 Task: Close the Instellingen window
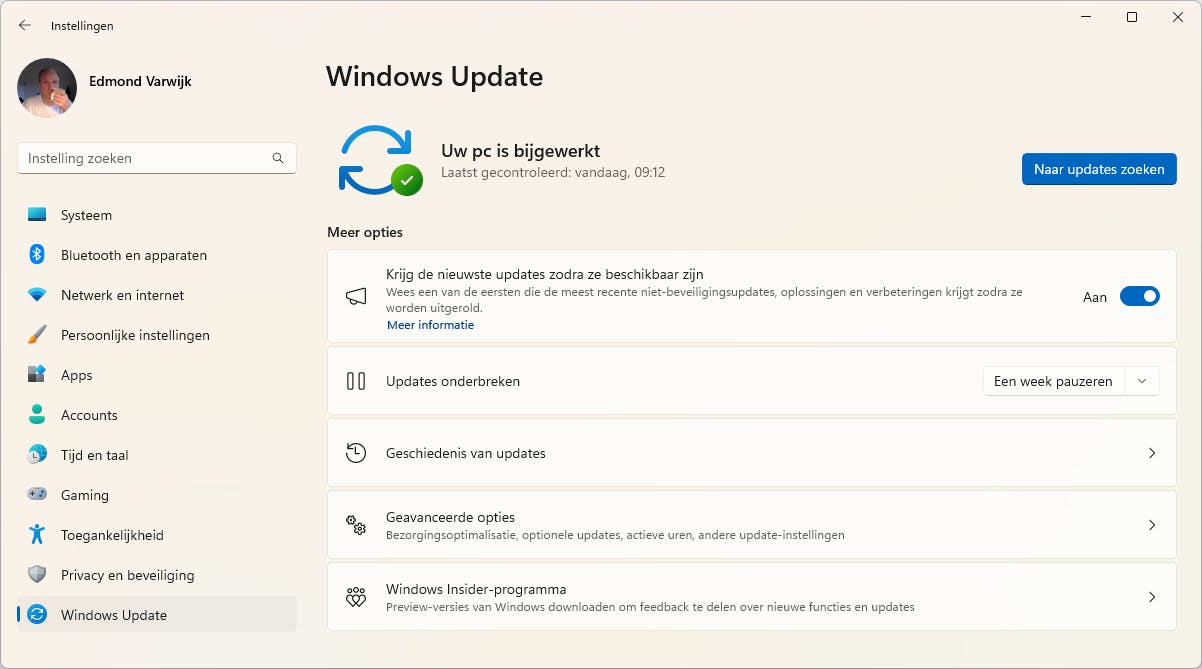pos(1178,17)
